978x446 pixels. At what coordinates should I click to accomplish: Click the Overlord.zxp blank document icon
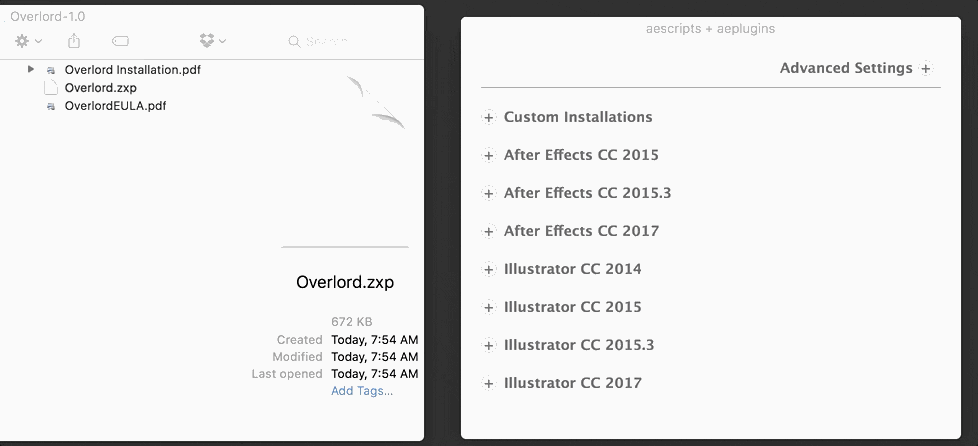pyautogui.click(x=51, y=88)
